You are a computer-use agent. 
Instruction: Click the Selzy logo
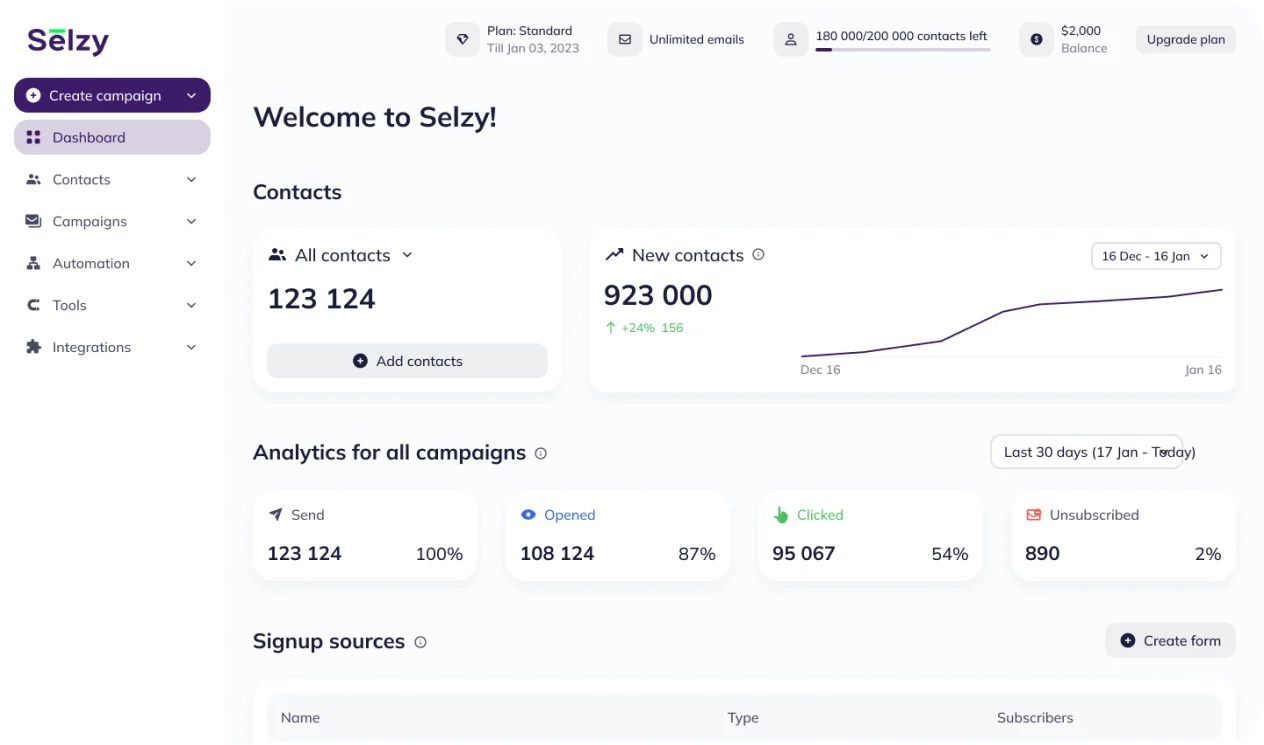point(68,41)
